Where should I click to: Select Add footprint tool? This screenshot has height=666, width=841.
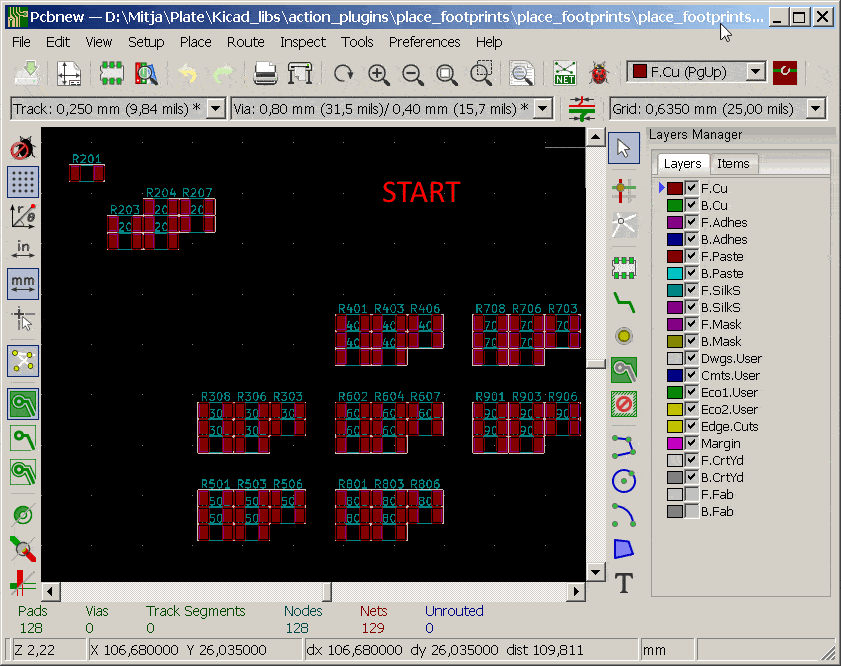624,267
